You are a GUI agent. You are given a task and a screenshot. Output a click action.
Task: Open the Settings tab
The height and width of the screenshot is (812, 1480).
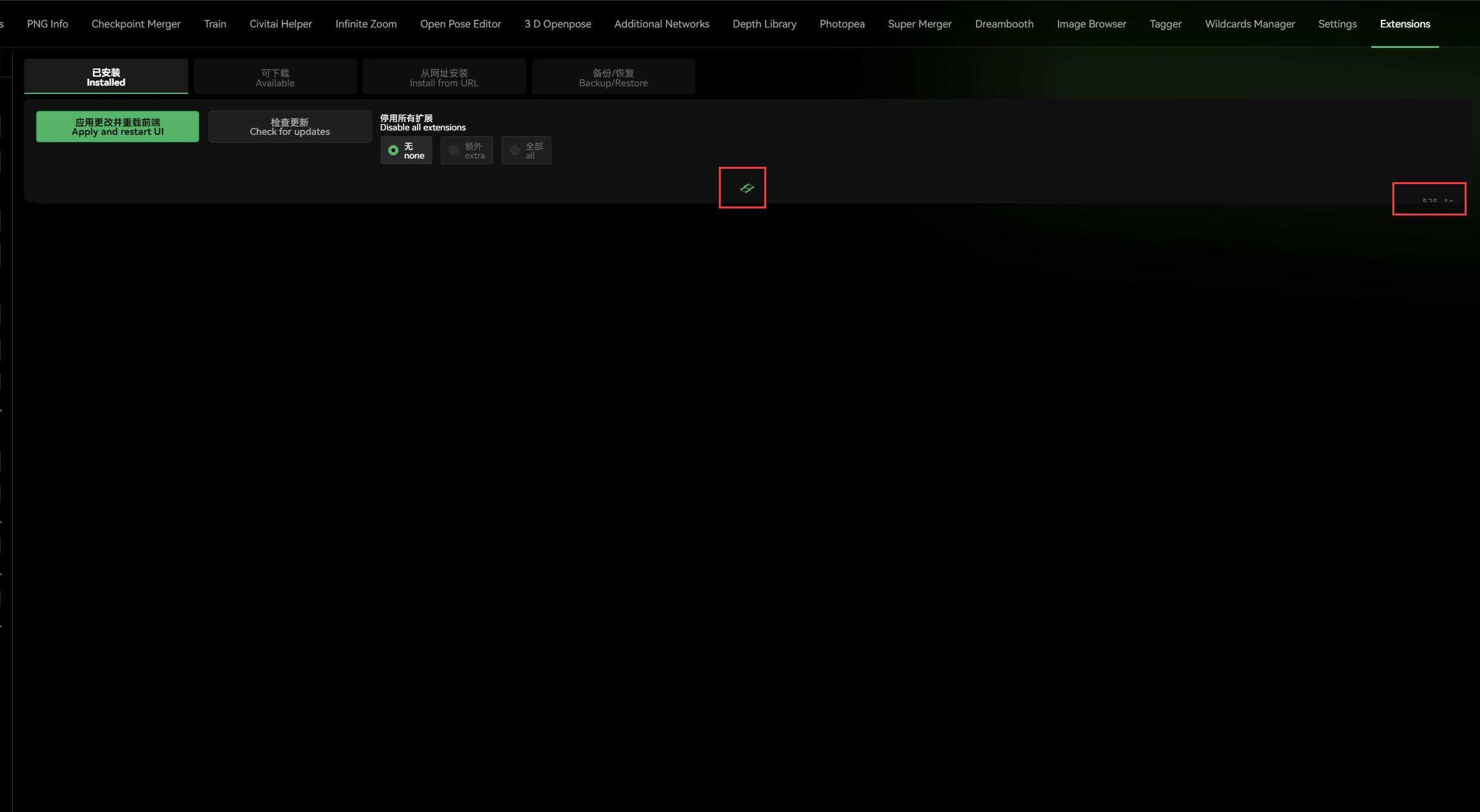click(1337, 24)
